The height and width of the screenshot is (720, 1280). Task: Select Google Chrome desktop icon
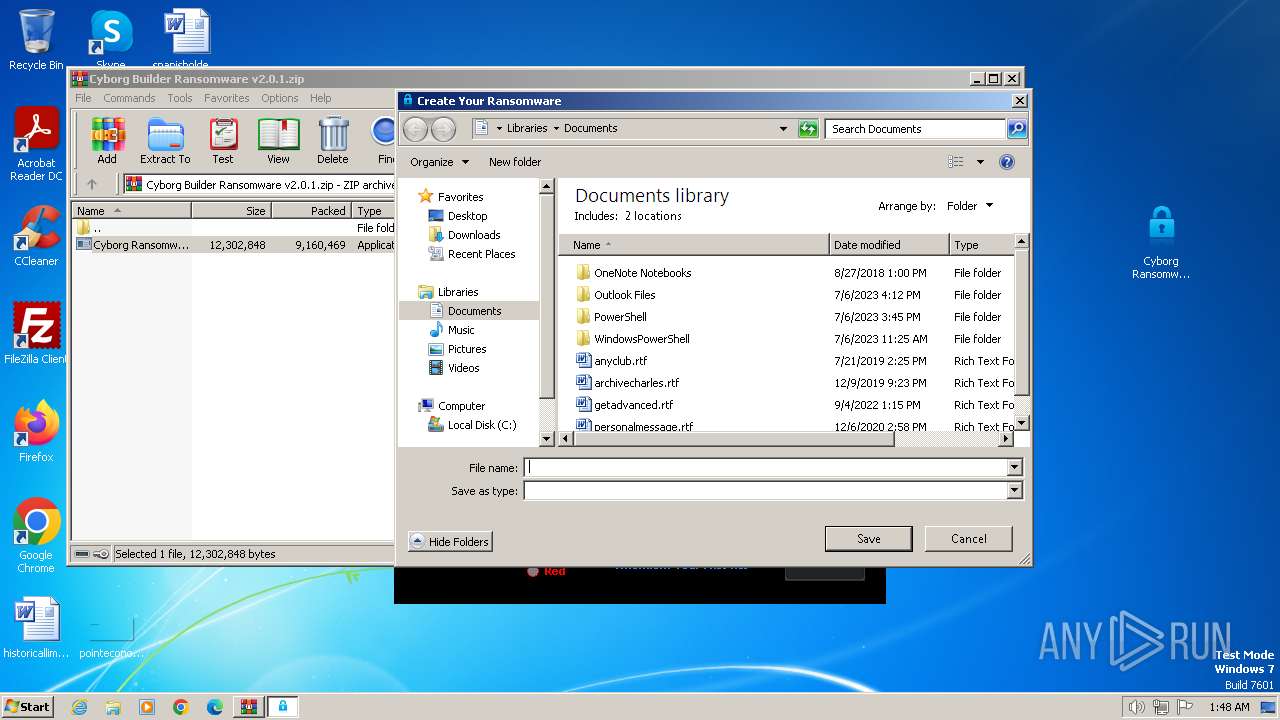click(36, 536)
